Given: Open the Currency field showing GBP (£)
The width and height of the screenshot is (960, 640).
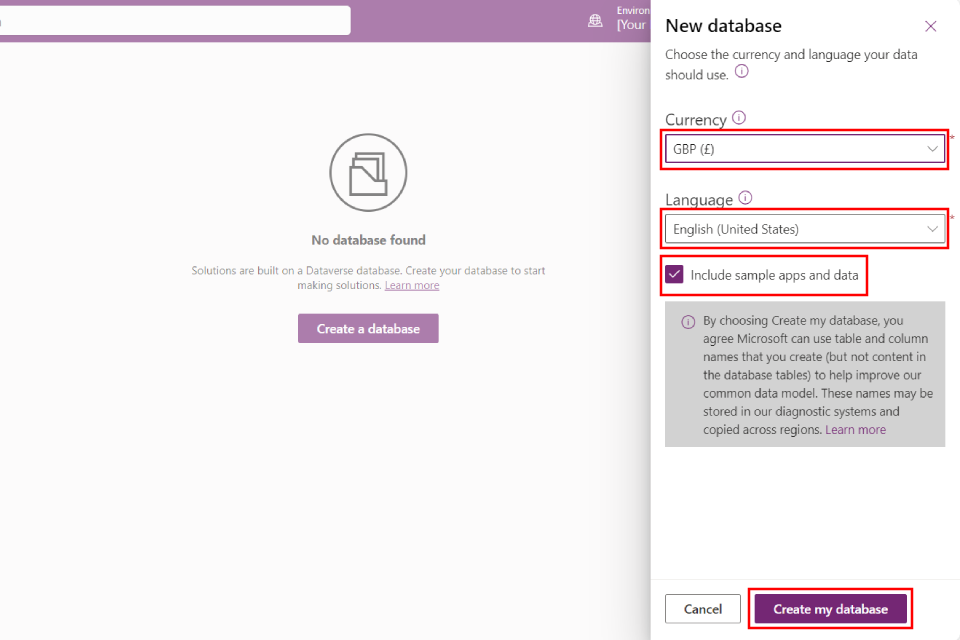Looking at the screenshot, I should [x=790, y=149].
